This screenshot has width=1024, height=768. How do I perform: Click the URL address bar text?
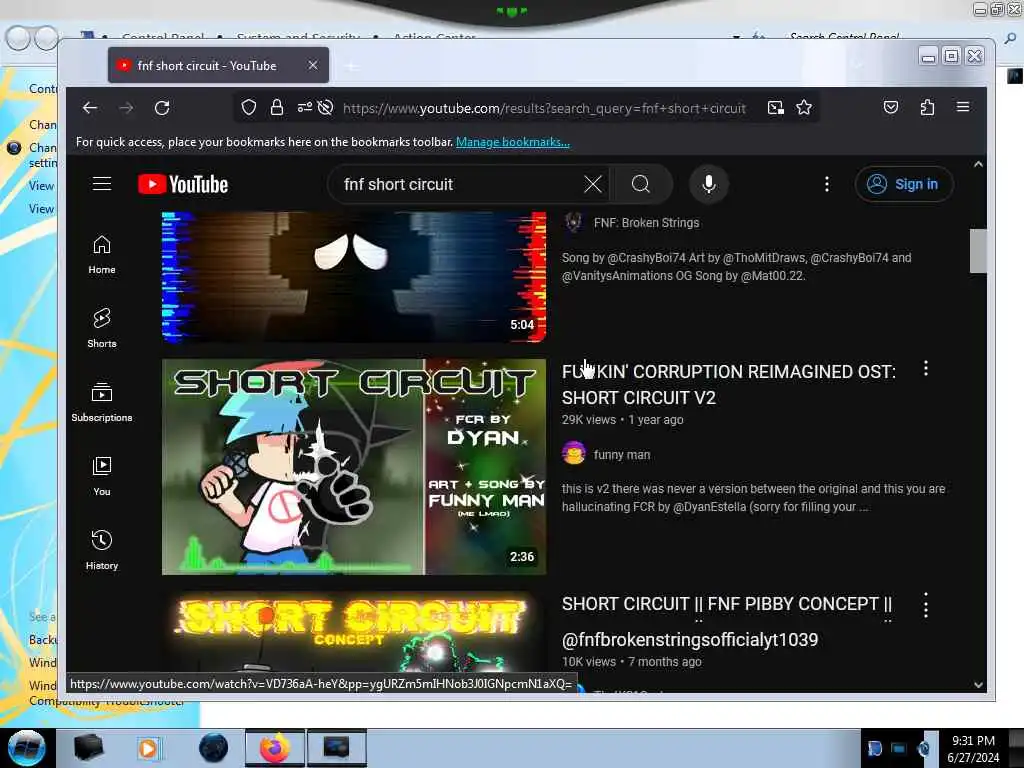point(544,108)
